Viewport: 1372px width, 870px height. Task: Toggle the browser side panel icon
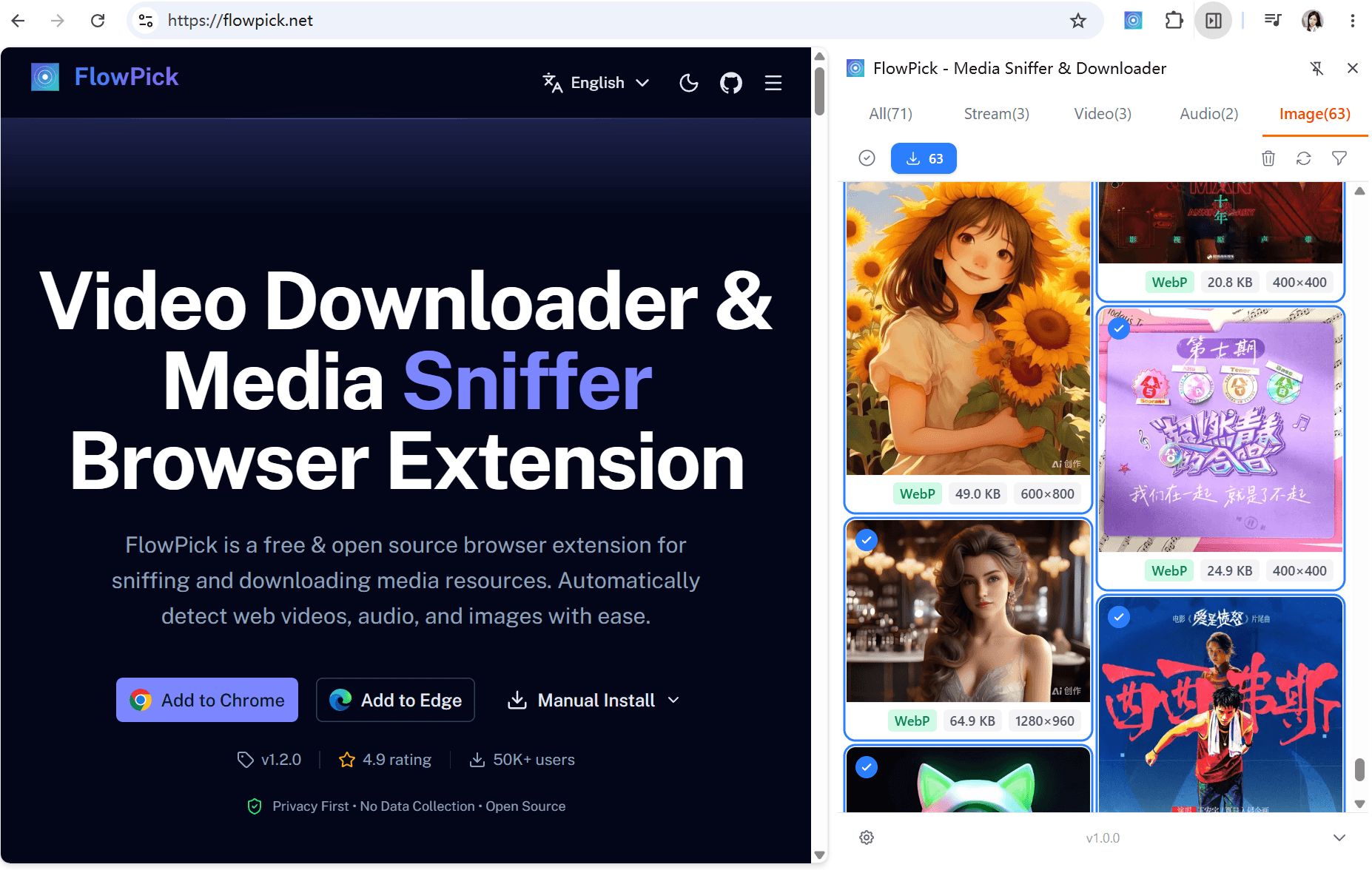pos(1214,21)
